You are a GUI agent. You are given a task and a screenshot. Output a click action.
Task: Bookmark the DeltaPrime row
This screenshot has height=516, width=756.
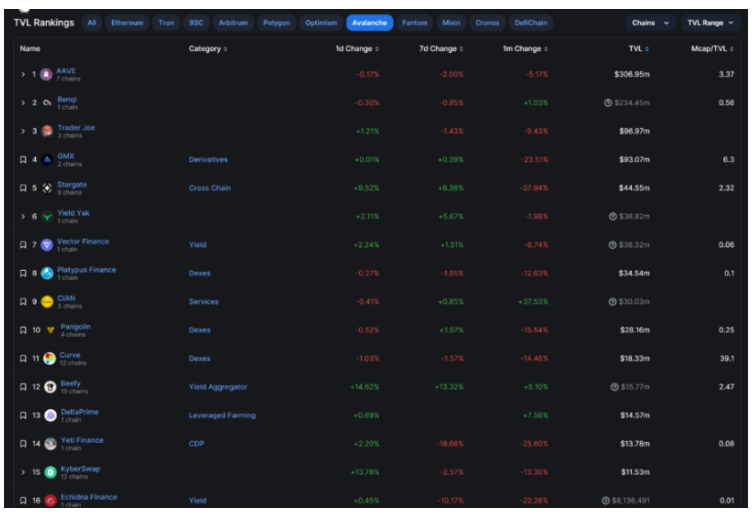(x=23, y=416)
